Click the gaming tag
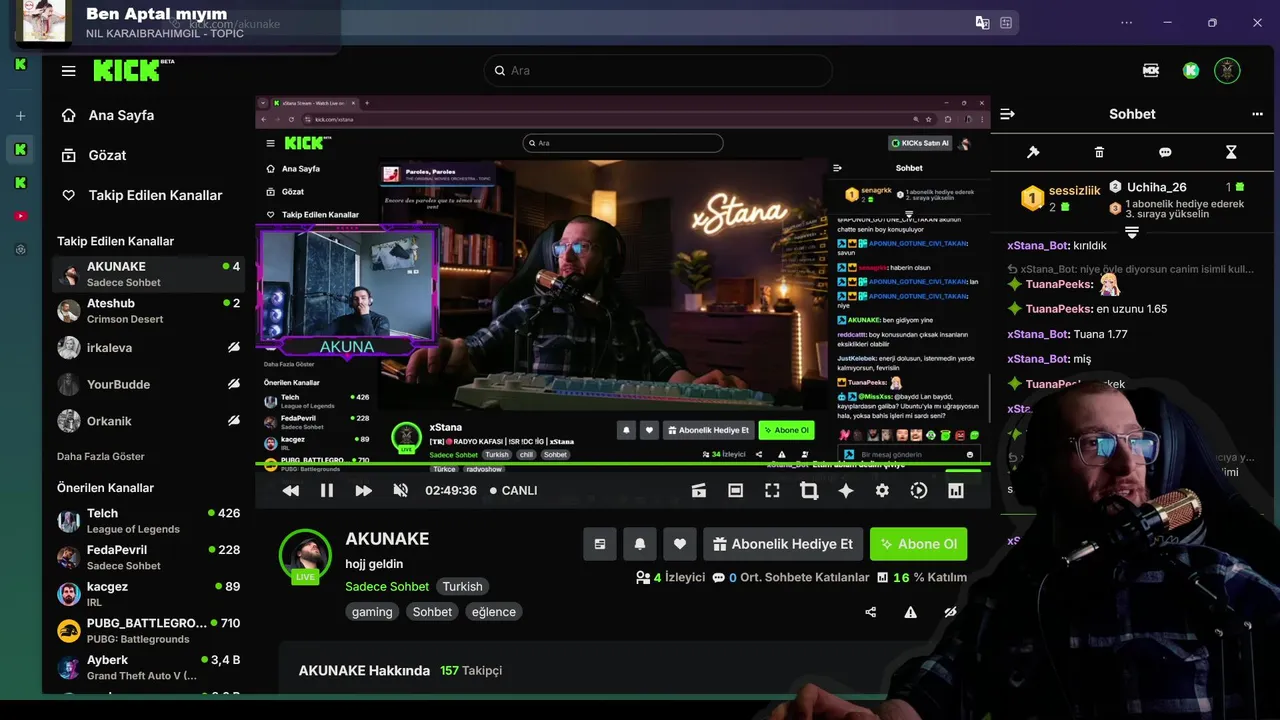Screen dimensions: 1280x720 tap(372, 612)
